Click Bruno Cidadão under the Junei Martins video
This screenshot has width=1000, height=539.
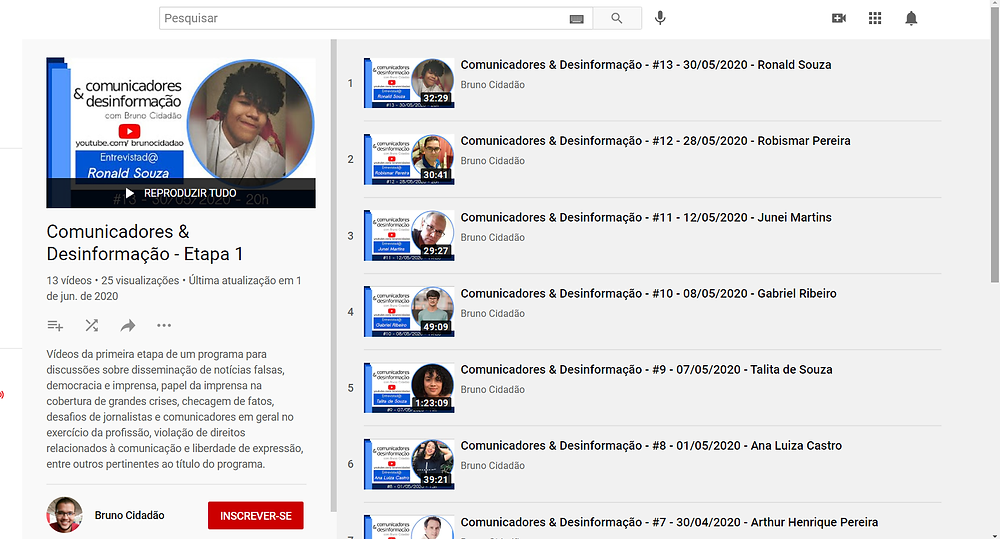pos(492,237)
